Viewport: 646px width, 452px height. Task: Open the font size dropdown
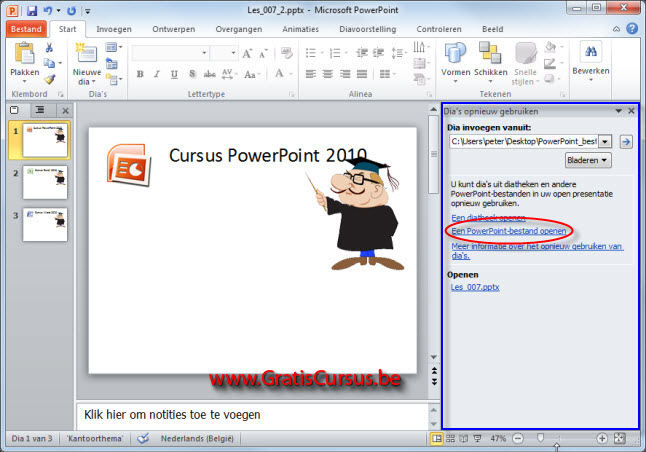point(233,53)
